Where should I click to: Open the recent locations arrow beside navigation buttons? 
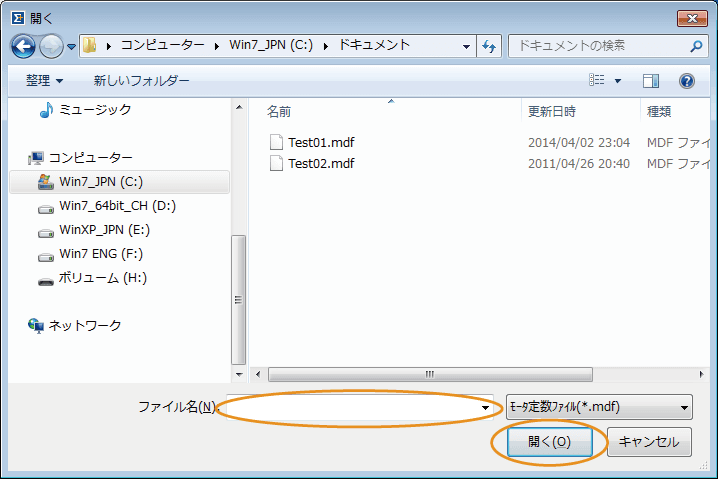pos(71,47)
